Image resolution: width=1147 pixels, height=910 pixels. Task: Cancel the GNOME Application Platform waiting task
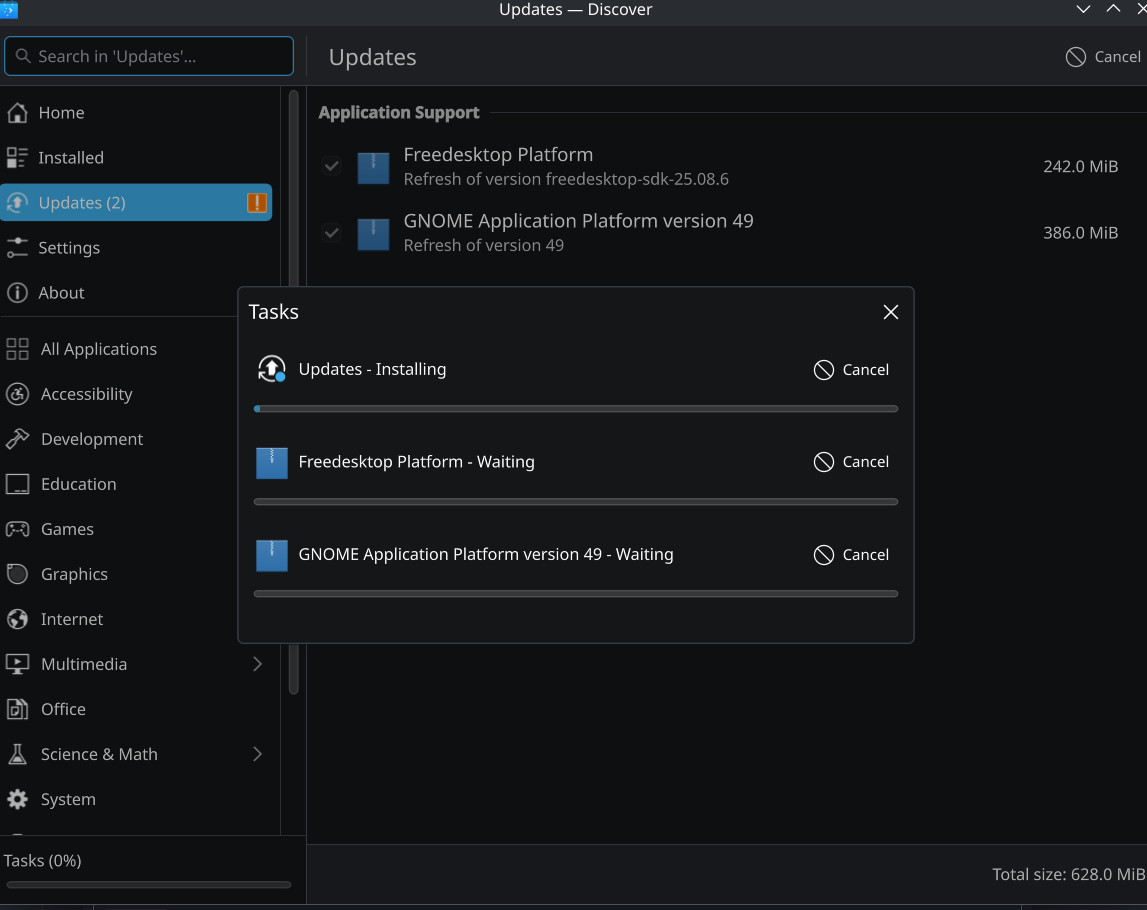851,555
